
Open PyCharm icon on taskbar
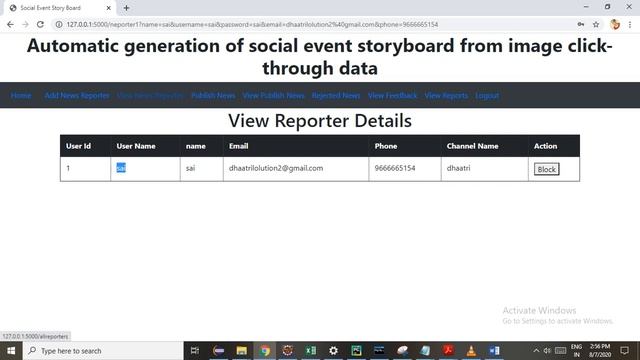(x=356, y=351)
